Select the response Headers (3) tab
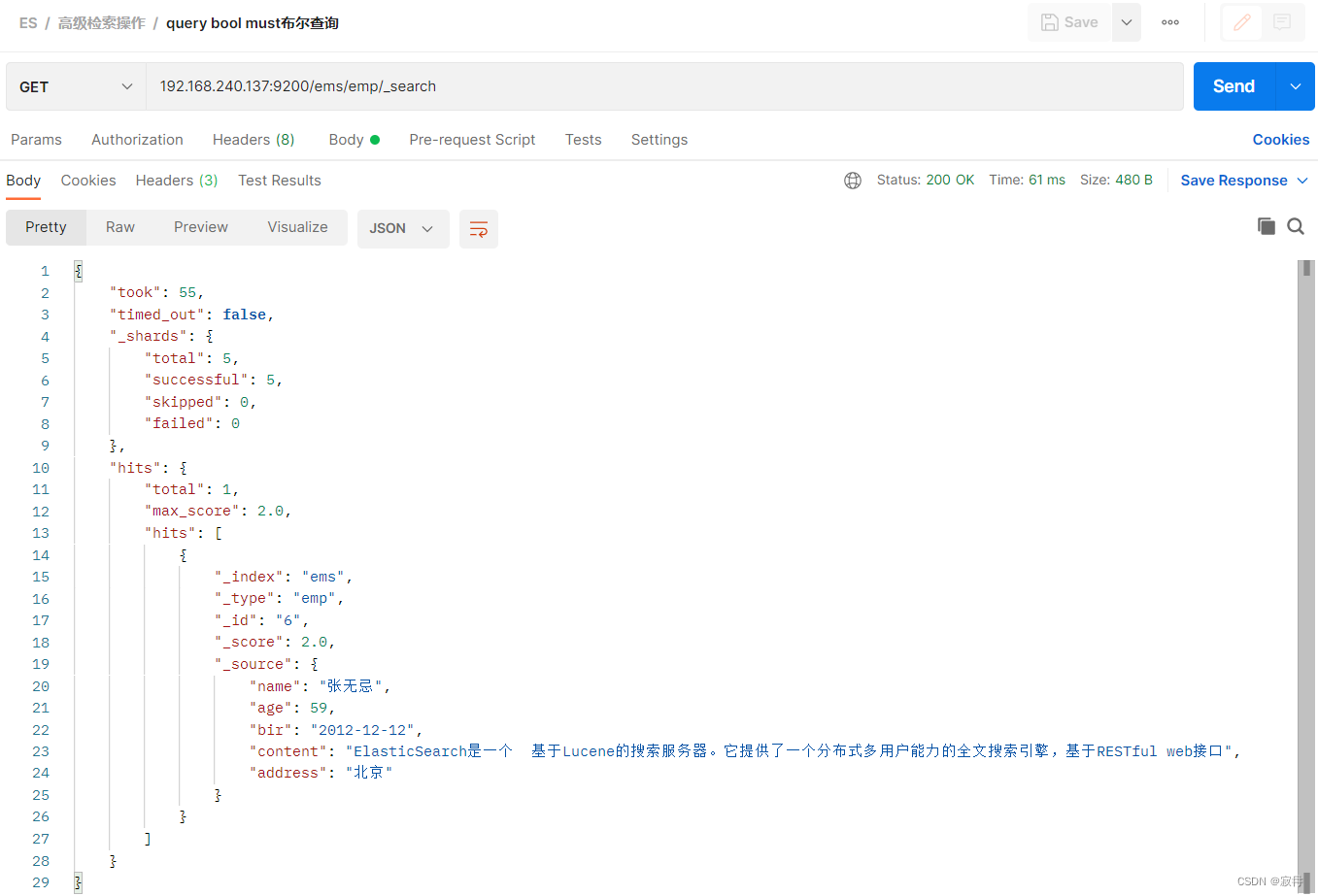Viewport: 1318px width, 896px height. pyautogui.click(x=177, y=181)
